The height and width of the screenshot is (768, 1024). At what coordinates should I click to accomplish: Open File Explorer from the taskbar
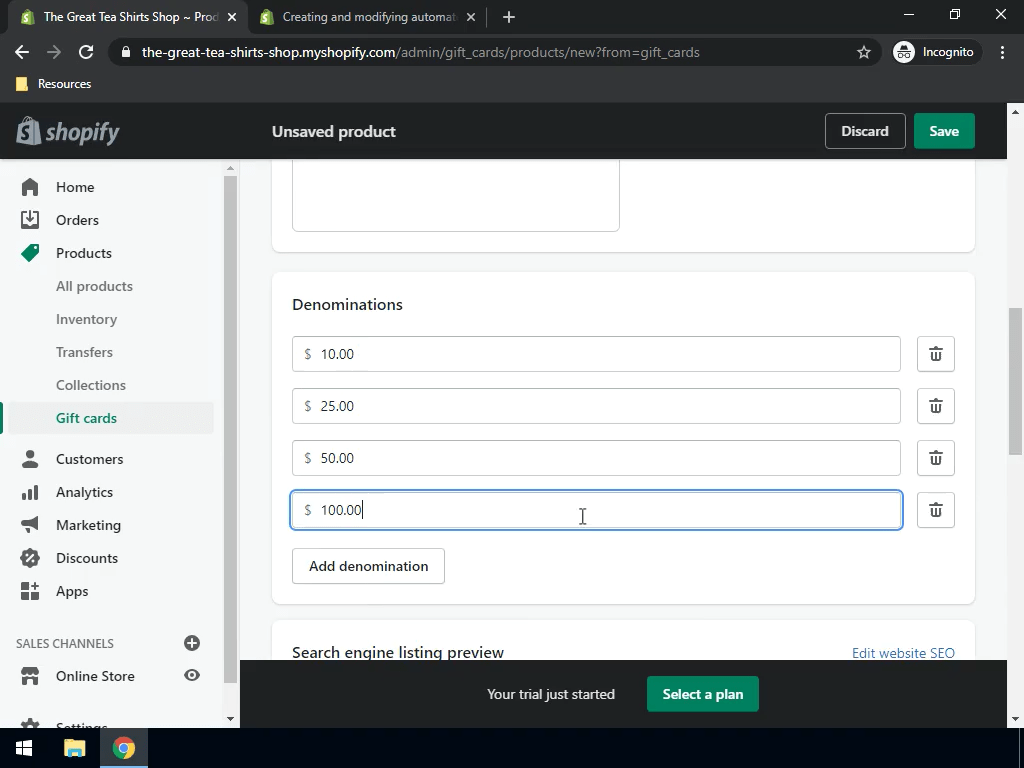pos(74,748)
